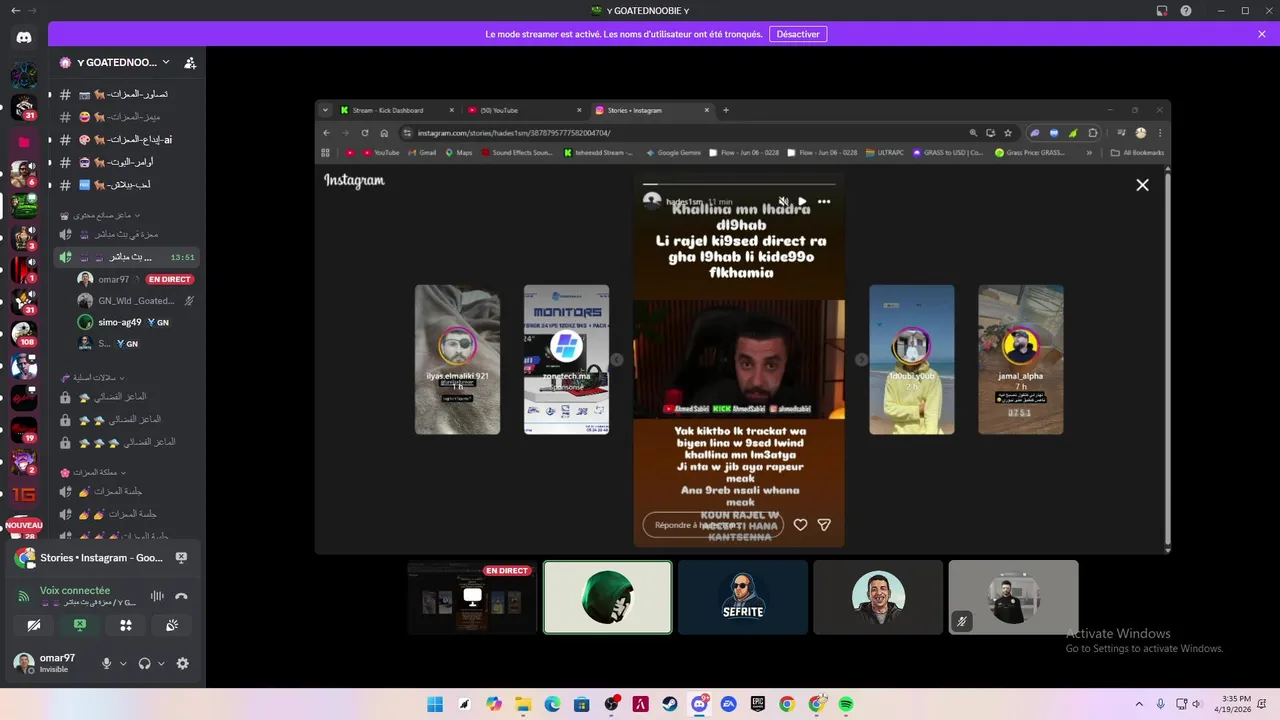Select the muted participant tile
The height and width of the screenshot is (720, 1280).
point(1013,597)
